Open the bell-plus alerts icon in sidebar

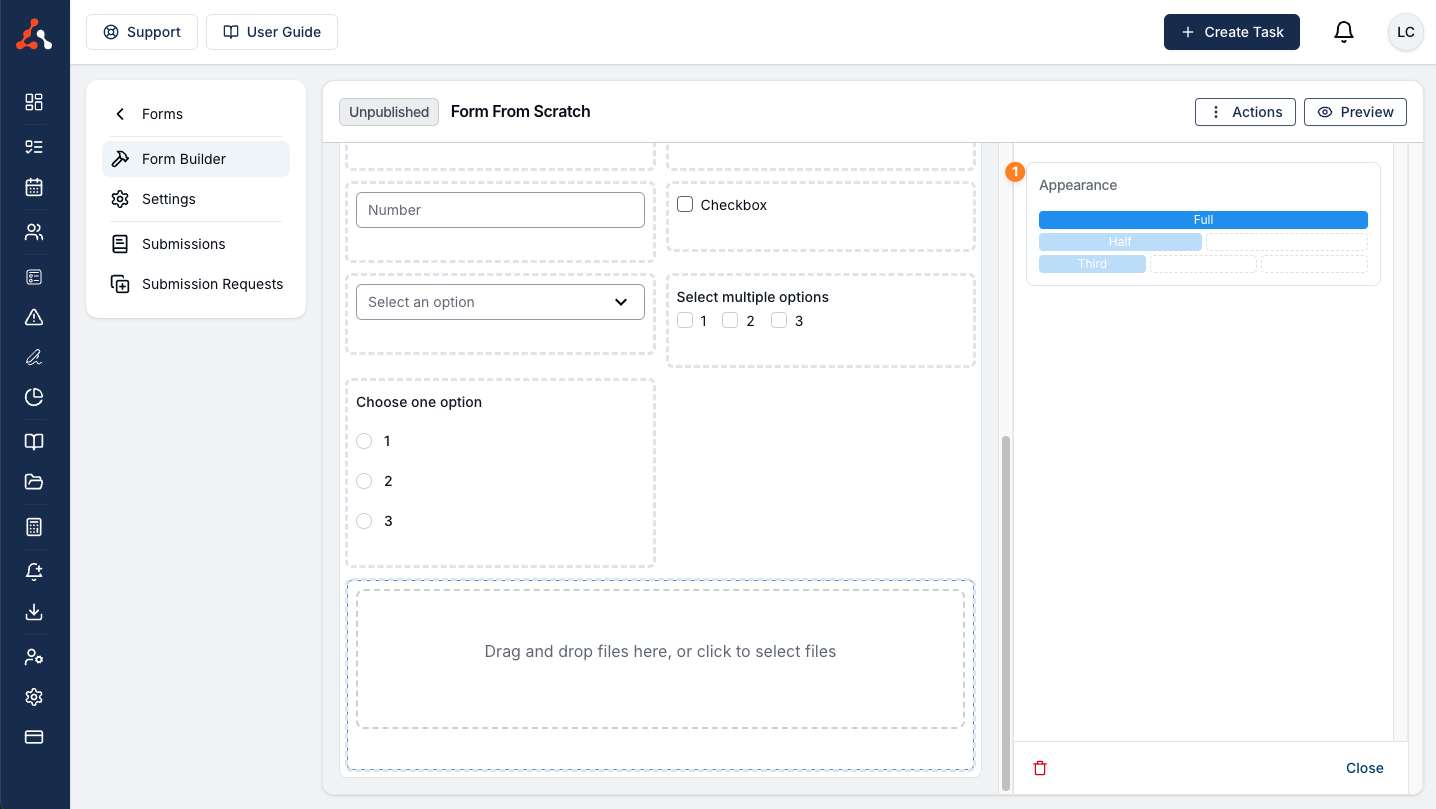pyautogui.click(x=34, y=572)
